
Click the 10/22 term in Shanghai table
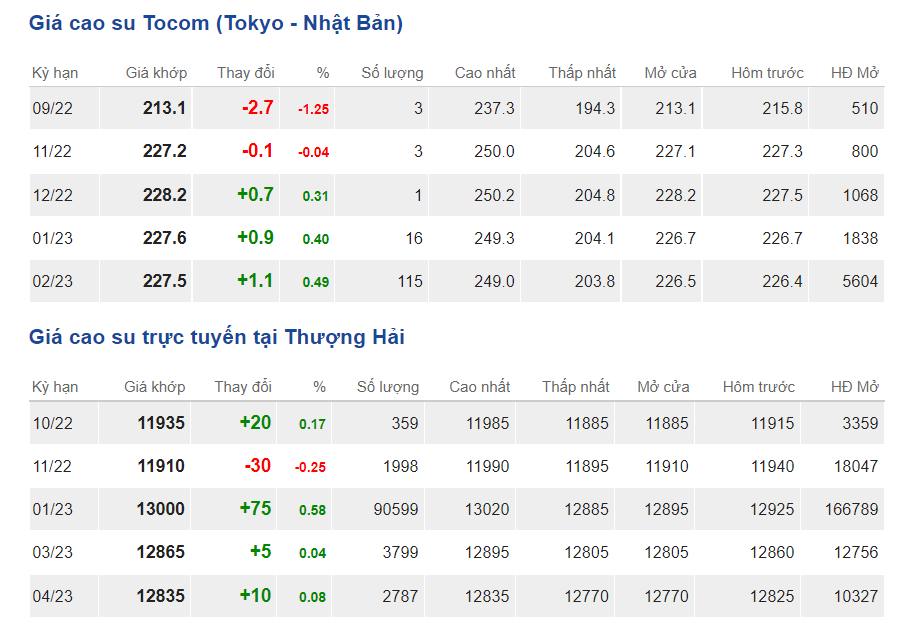pyautogui.click(x=52, y=423)
